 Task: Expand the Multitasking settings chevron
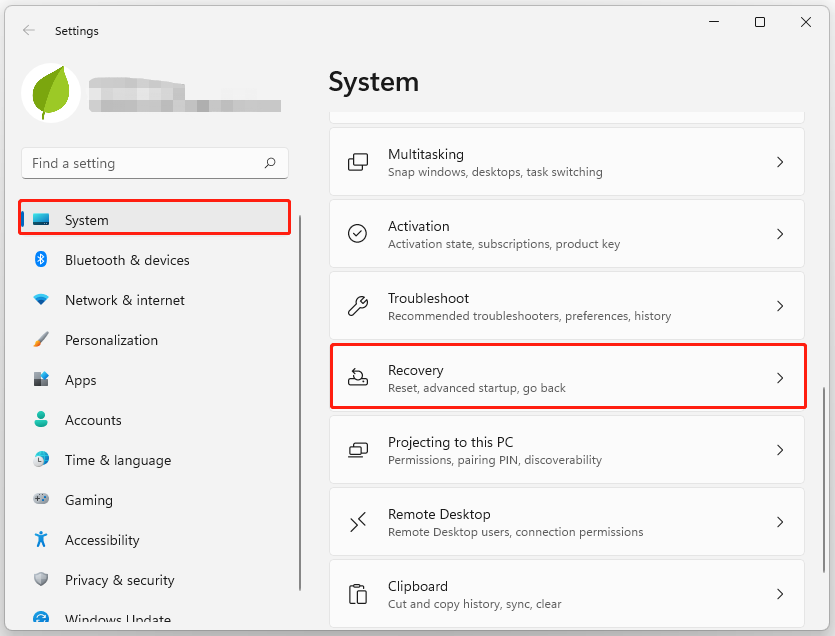click(780, 161)
